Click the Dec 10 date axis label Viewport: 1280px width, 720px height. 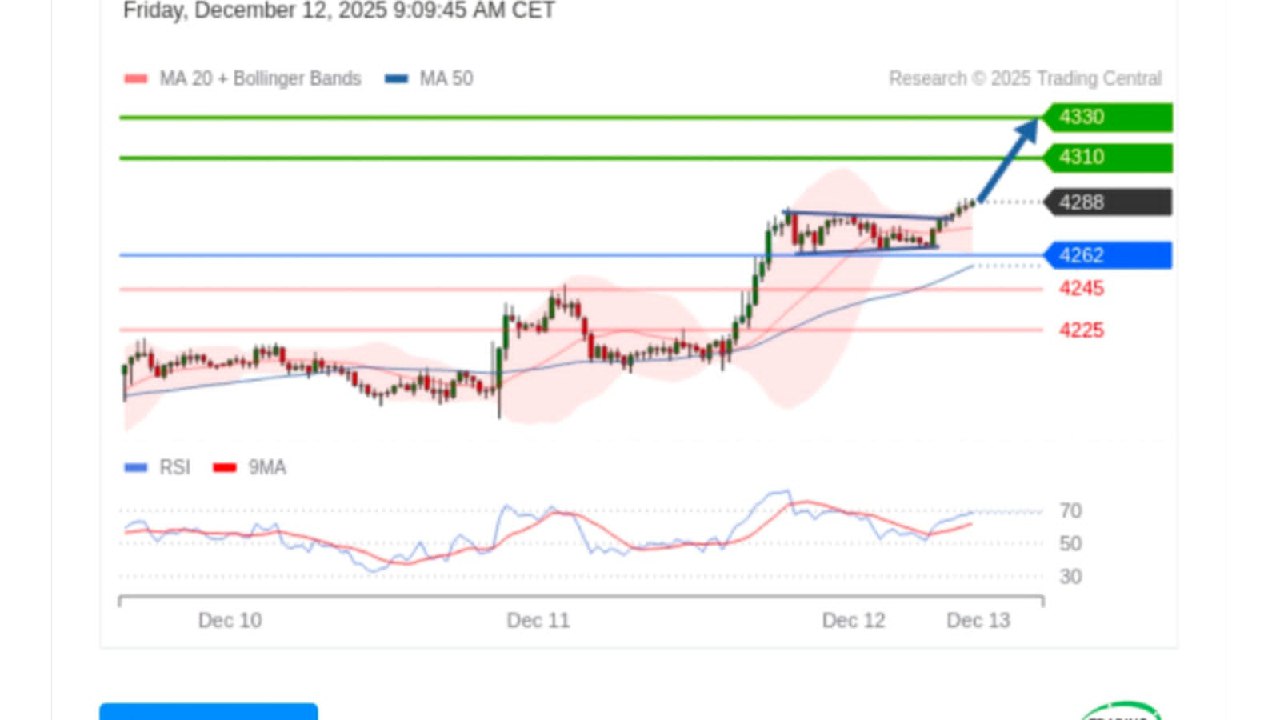tap(230, 620)
